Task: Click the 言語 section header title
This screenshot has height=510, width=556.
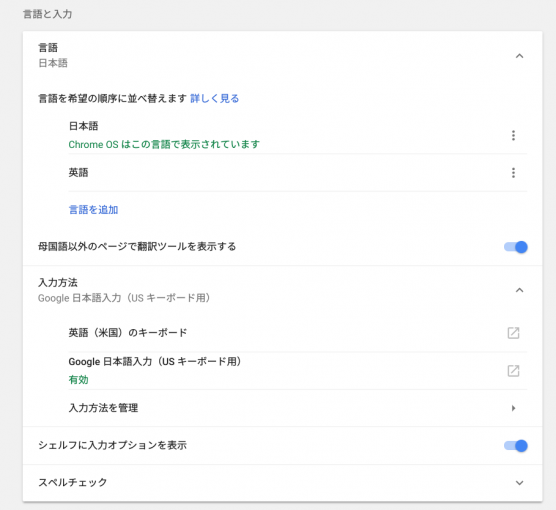Action: tap(48, 48)
